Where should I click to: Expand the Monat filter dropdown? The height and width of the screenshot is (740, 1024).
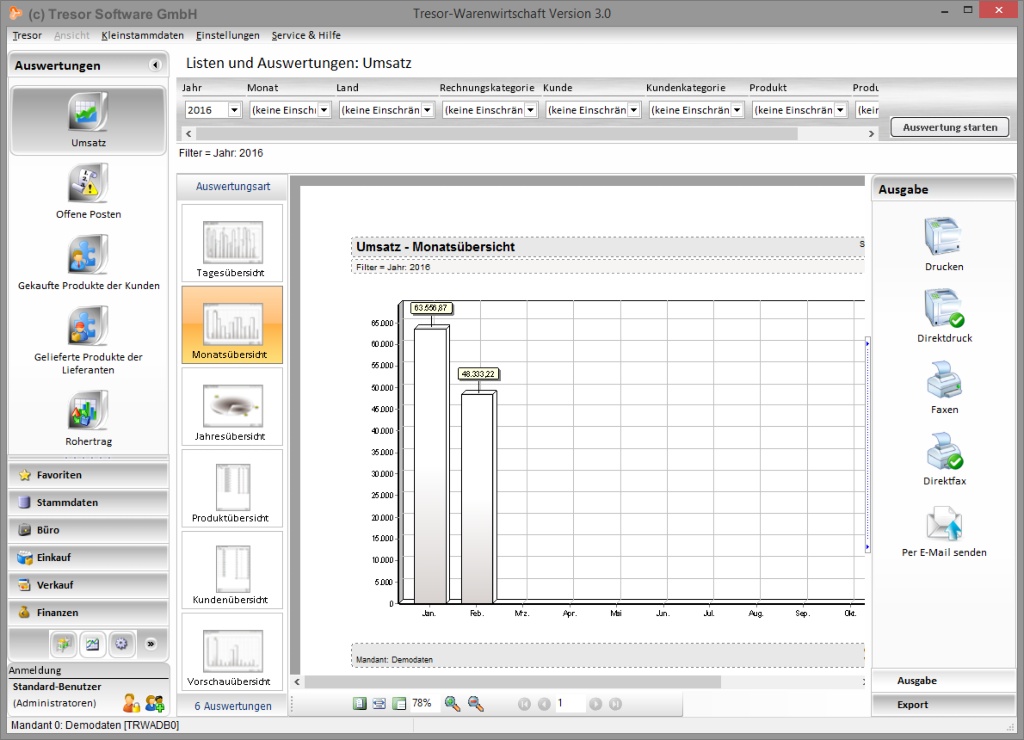pyautogui.click(x=324, y=110)
